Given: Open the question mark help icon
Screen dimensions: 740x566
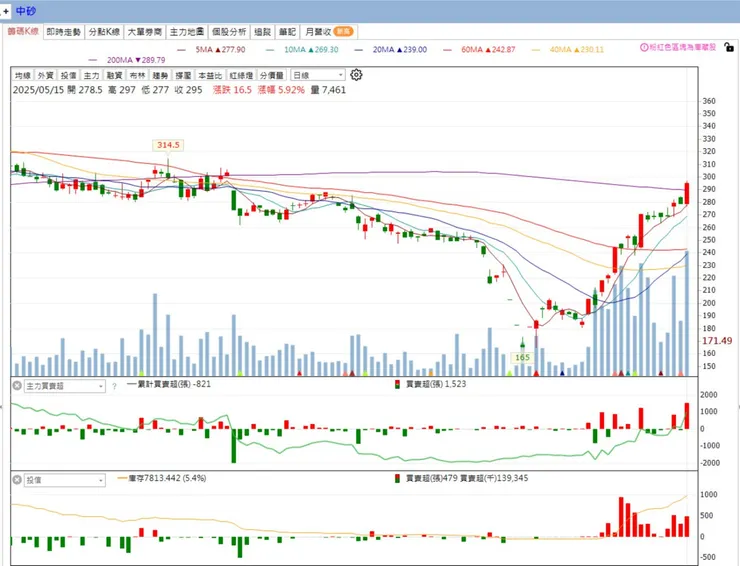Looking at the screenshot, I should point(114,386).
